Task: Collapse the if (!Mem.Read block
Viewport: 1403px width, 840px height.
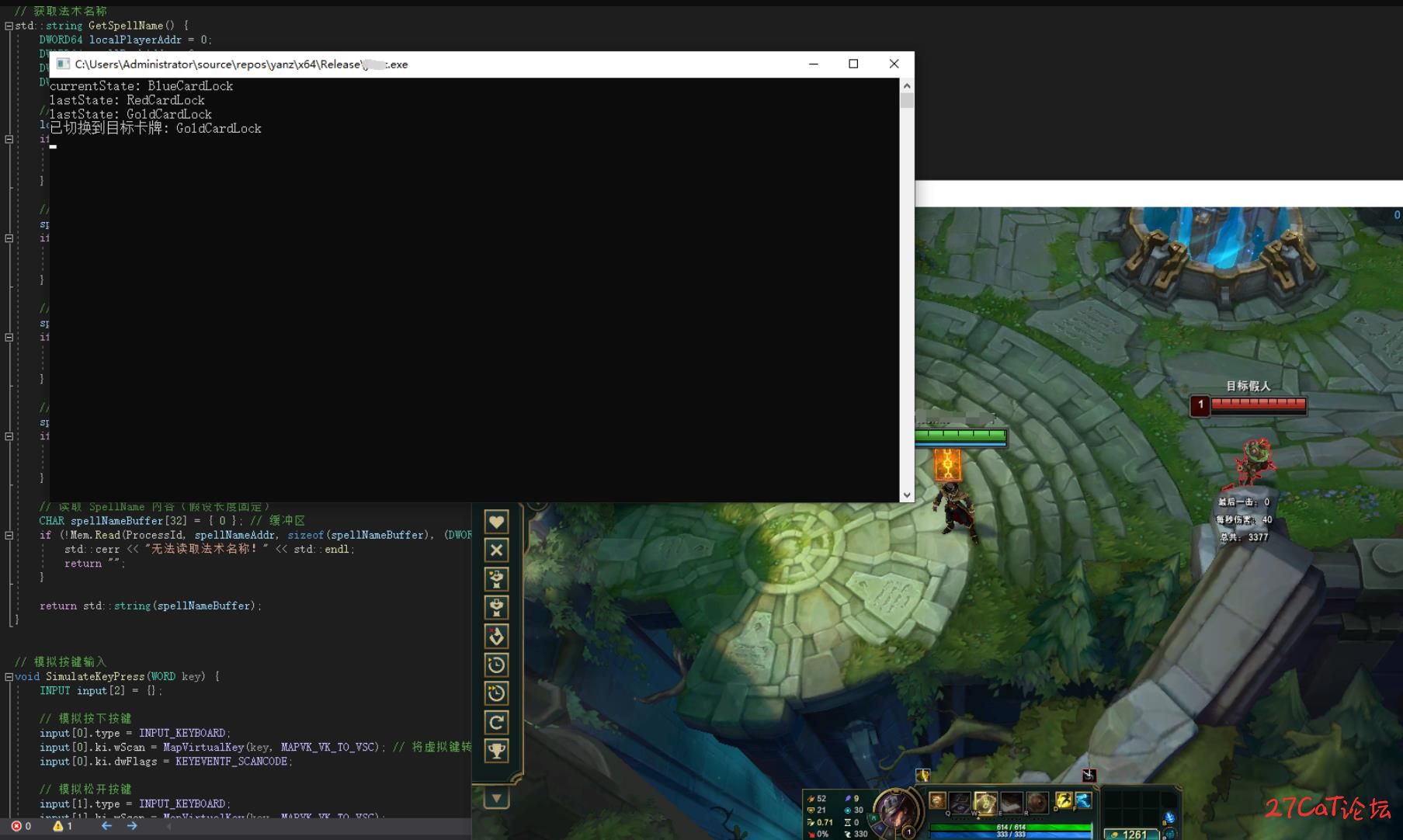Action: click(x=9, y=535)
